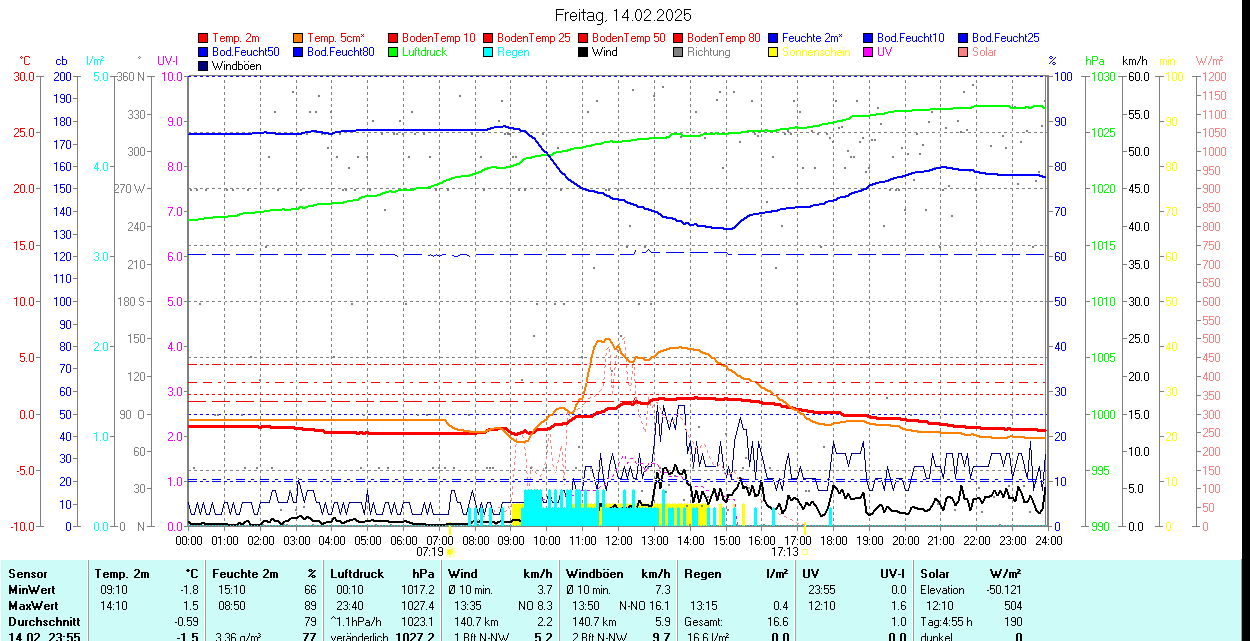This screenshot has height=641, width=1250.
Task: Click the 12:00 time axis label
Action: [619, 540]
